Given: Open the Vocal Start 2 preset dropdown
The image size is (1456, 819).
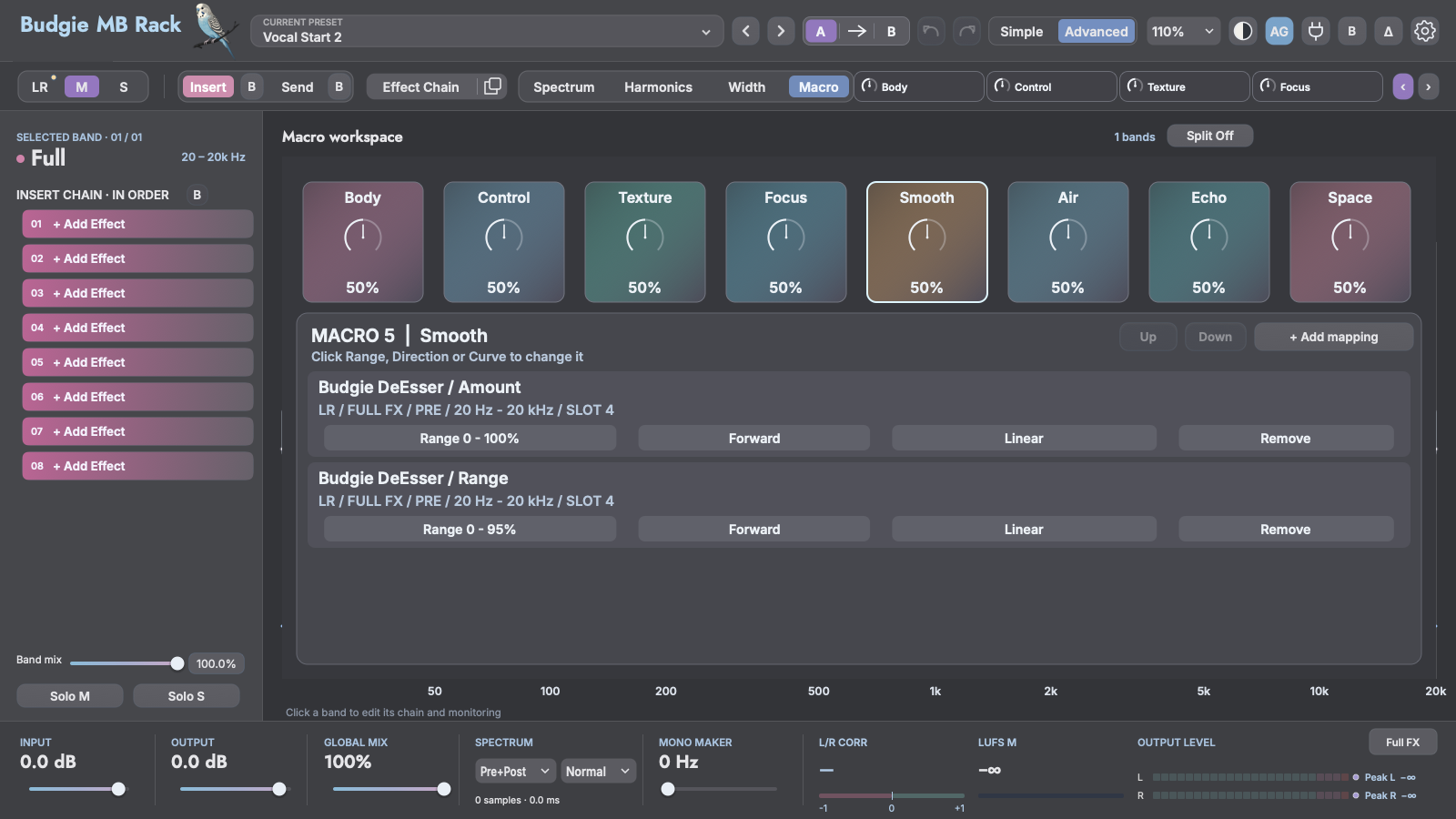Looking at the screenshot, I should 488,31.
